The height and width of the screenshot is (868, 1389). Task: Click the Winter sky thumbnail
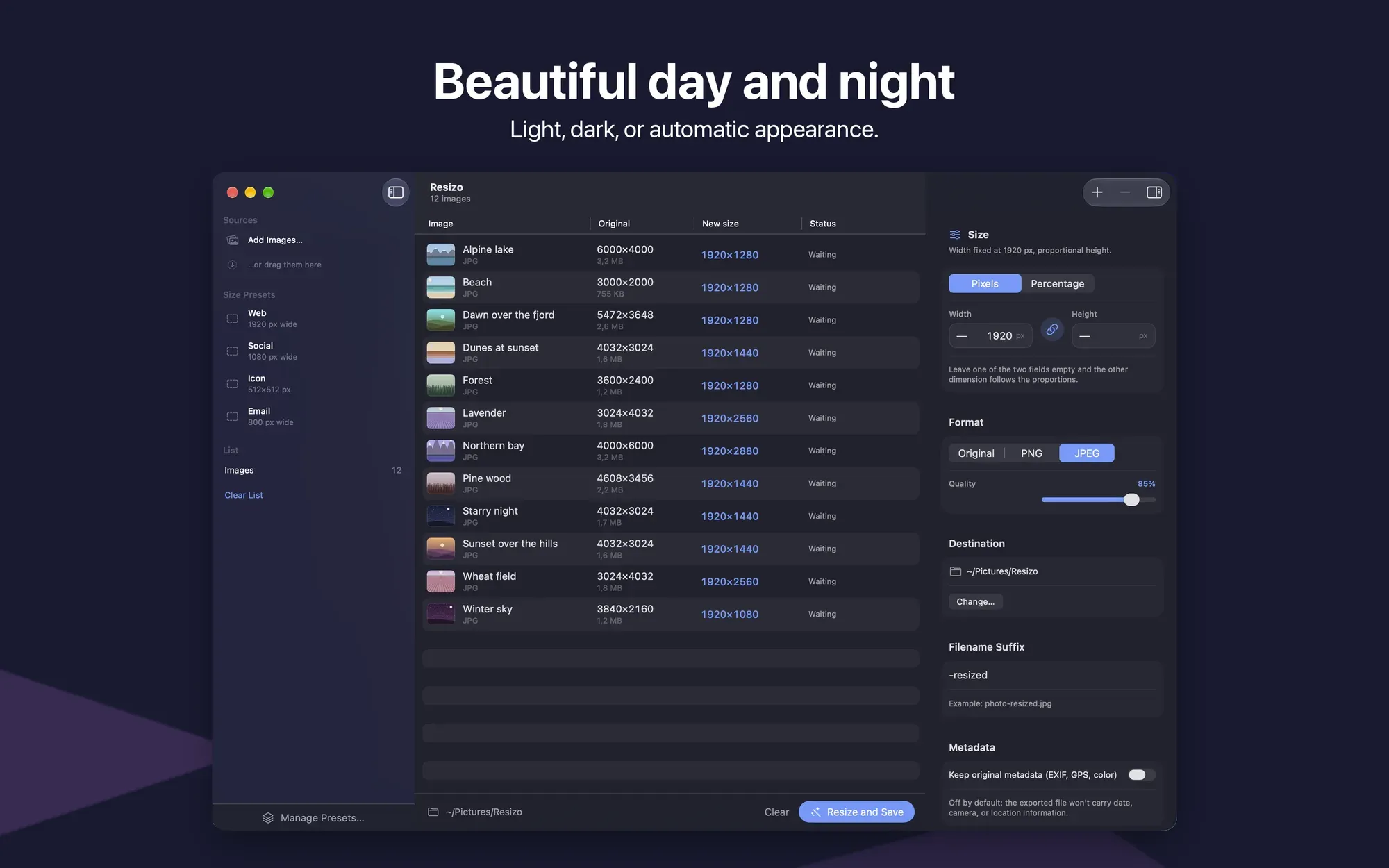[441, 615]
